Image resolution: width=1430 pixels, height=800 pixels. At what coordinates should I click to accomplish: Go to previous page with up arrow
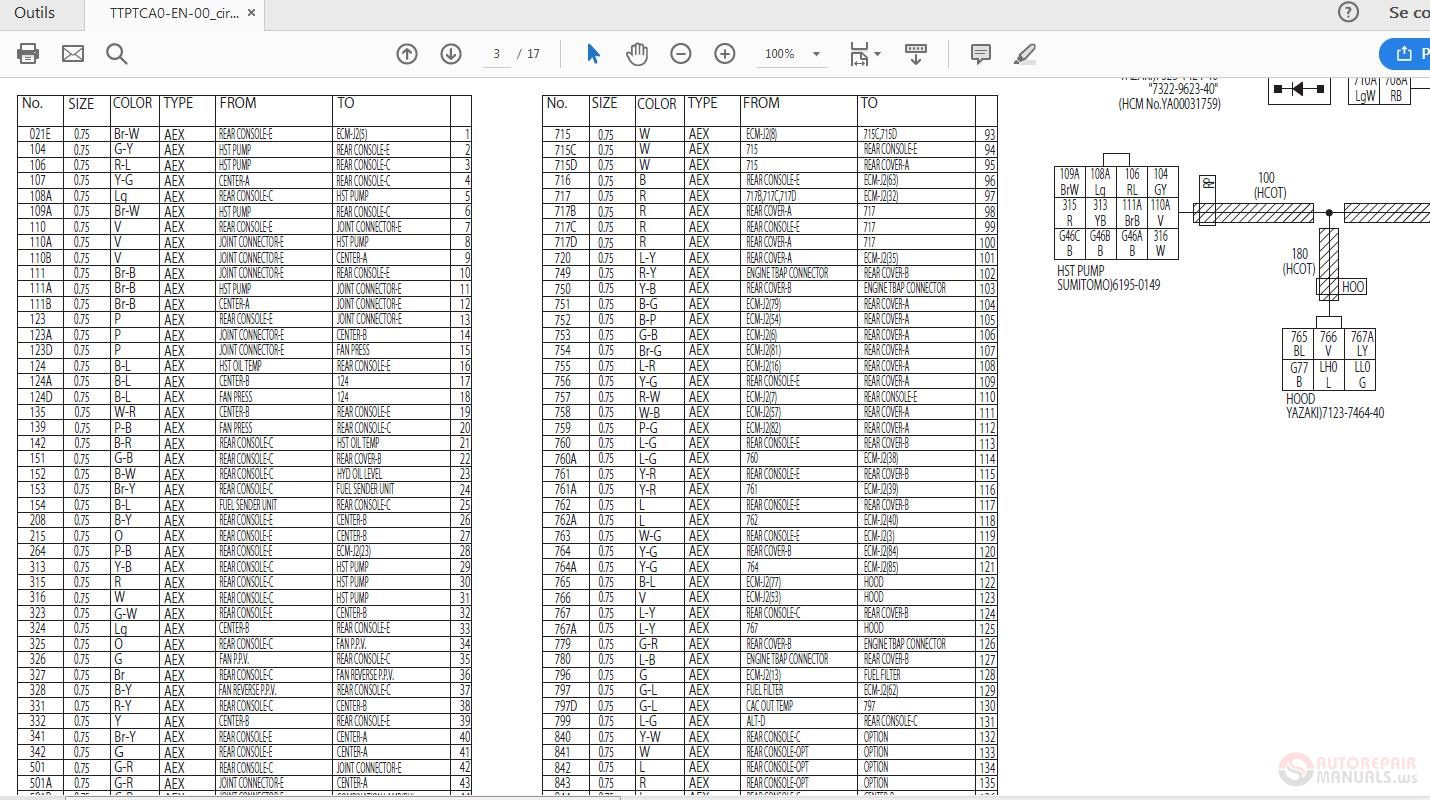(406, 54)
